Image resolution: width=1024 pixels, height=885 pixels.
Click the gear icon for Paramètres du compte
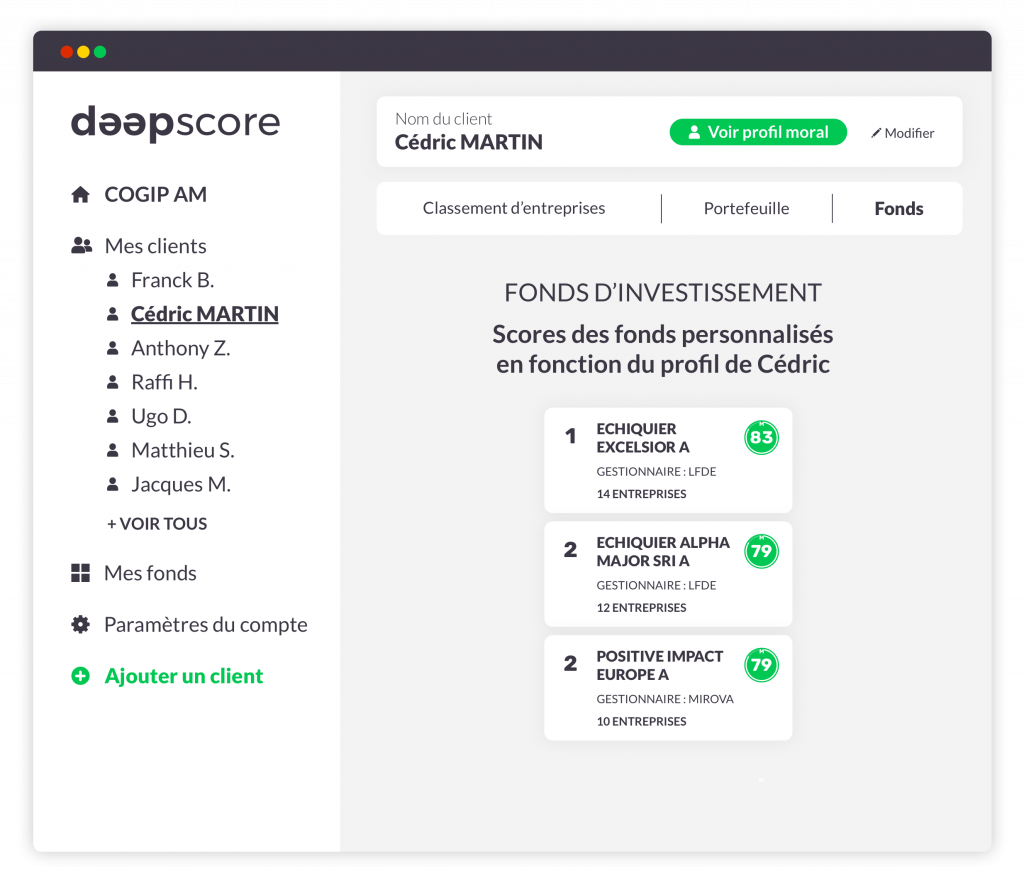pyautogui.click(x=80, y=624)
